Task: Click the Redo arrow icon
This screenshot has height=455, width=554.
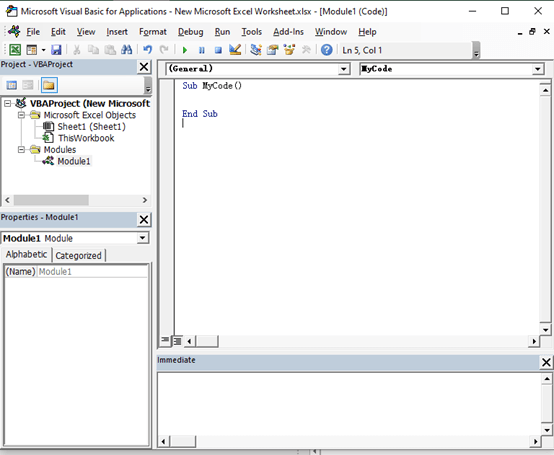Action: [164, 50]
